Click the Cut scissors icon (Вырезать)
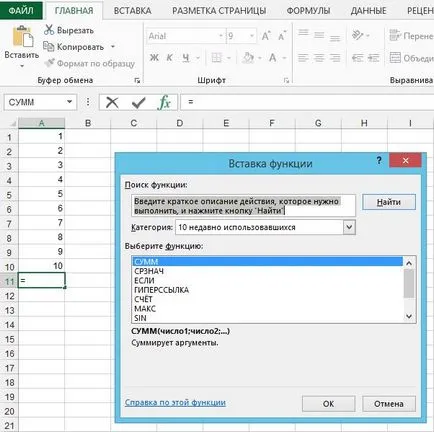This screenshot has width=434, height=432. [49, 30]
